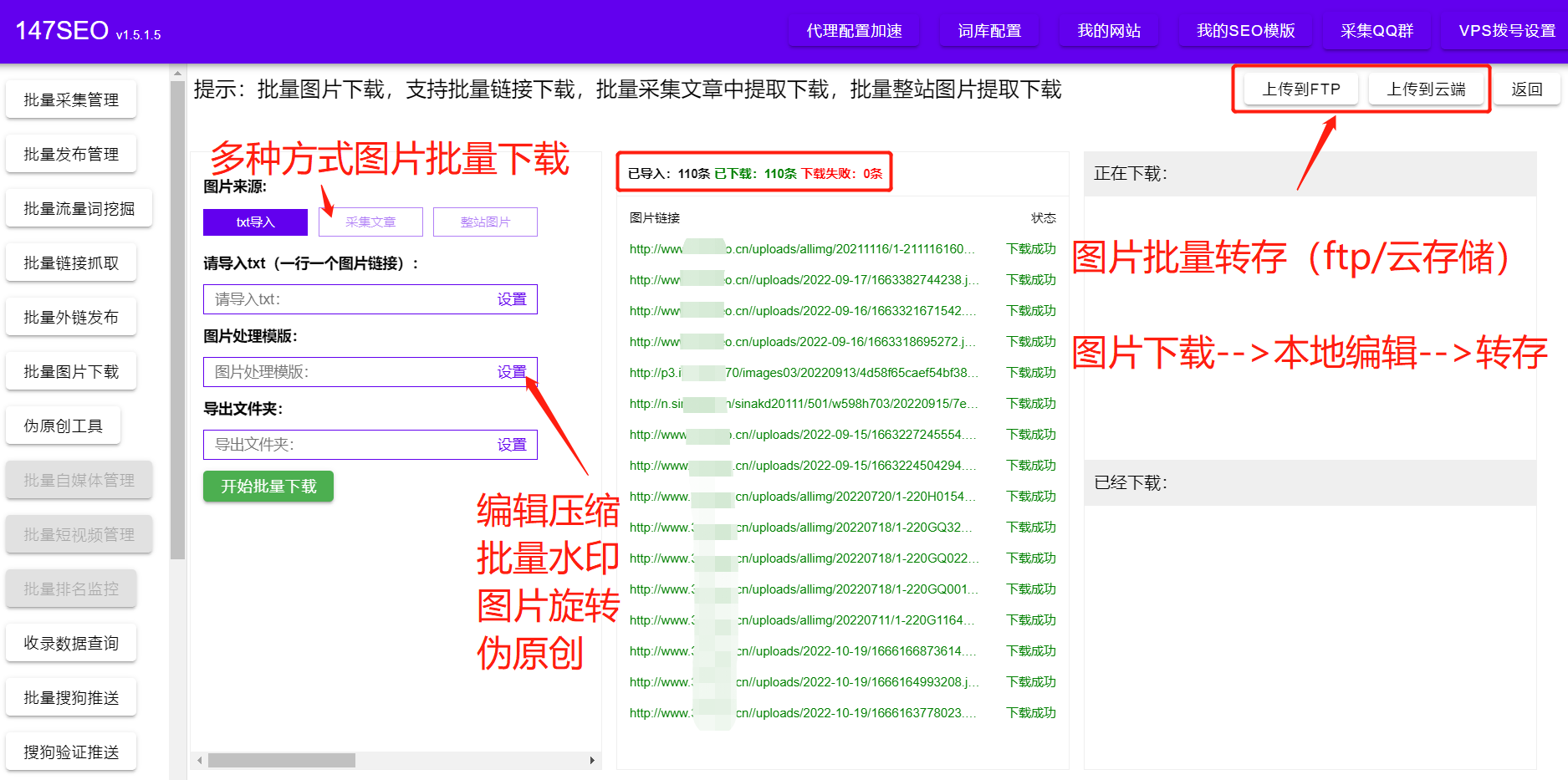Screen dimensions: 1568x780
Task: Click 设置 link in txt import field
Action: click(512, 299)
